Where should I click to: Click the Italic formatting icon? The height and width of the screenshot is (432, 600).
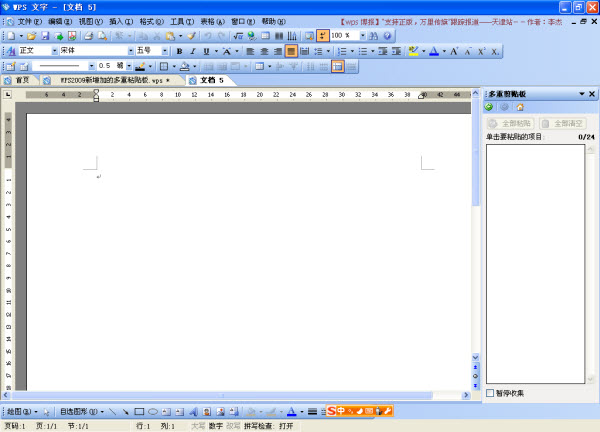click(193, 50)
